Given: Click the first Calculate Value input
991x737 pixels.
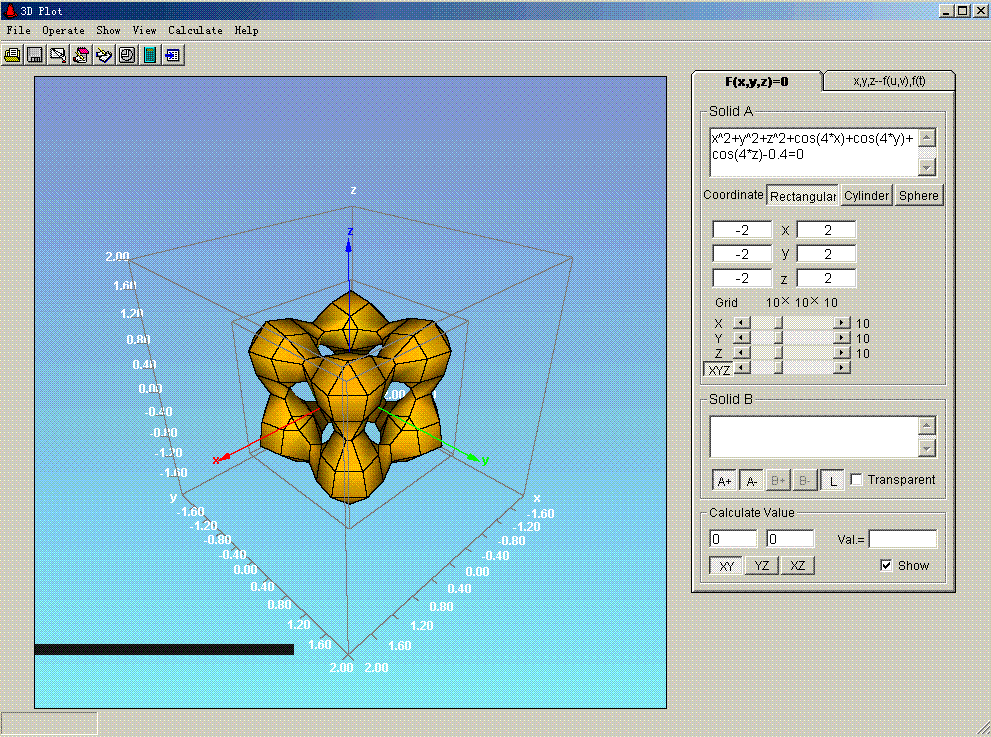Looking at the screenshot, I should coord(733,539).
